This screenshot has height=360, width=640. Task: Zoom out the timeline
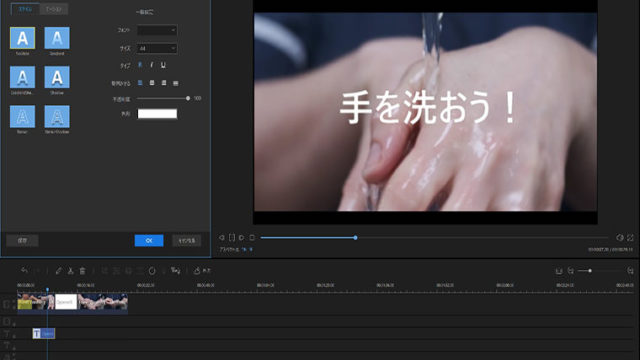point(571,271)
